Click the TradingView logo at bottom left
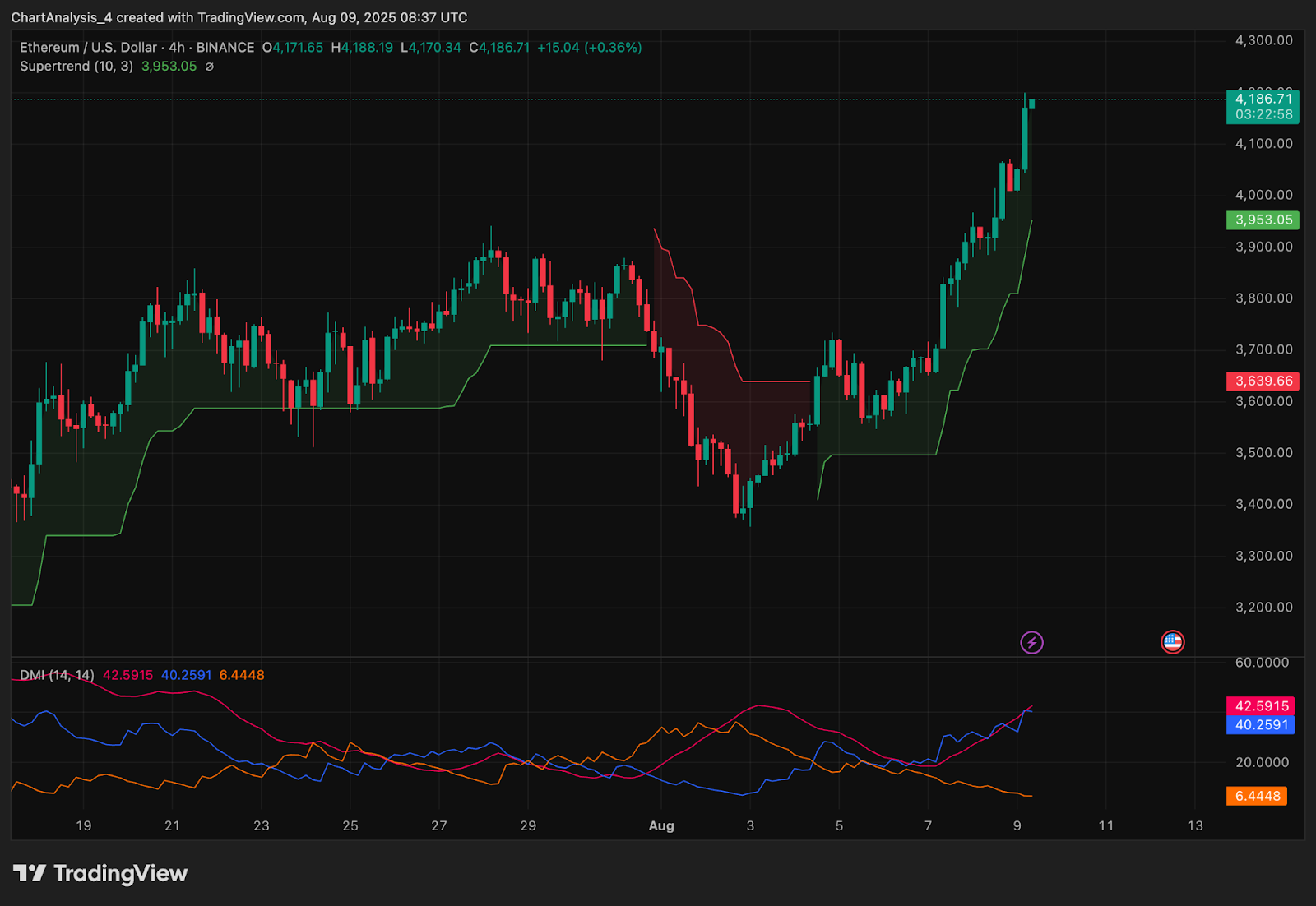Image resolution: width=1316 pixels, height=906 pixels. point(100,873)
